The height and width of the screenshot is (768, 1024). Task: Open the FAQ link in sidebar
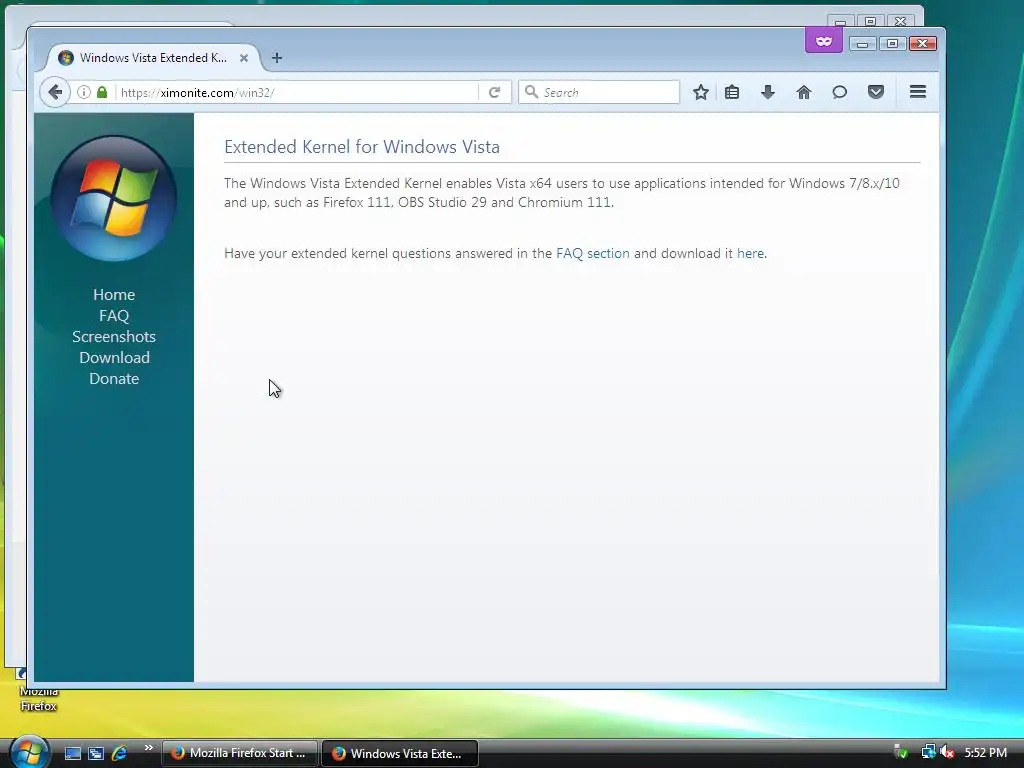[114, 315]
